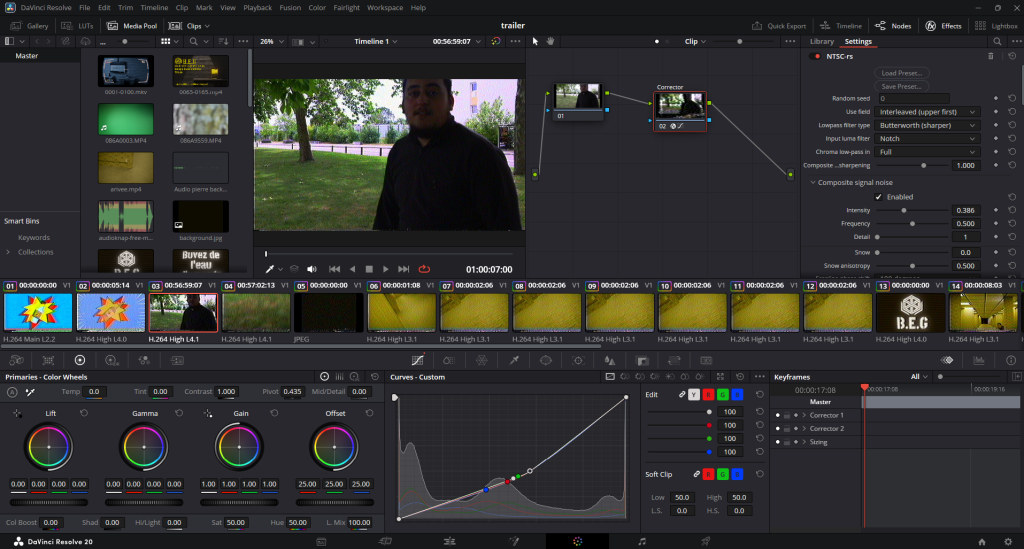This screenshot has width=1024, height=549.
Task: Expand the Sizing keyframe track
Action: (x=805, y=442)
